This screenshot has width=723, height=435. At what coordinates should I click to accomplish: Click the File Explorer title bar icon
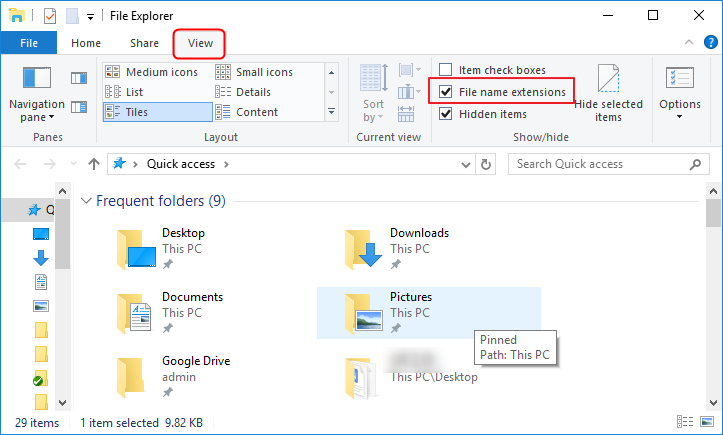pyautogui.click(x=17, y=16)
